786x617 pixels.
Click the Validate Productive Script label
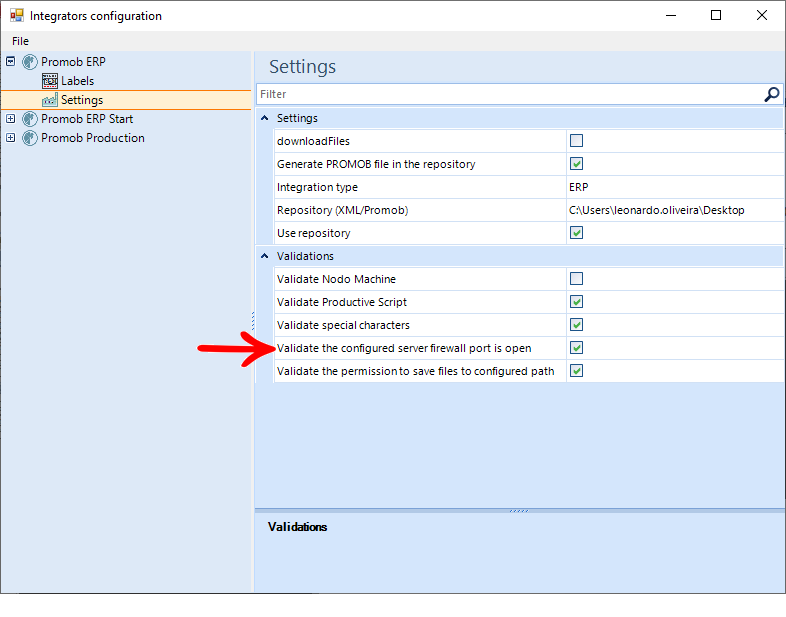[x=342, y=302]
